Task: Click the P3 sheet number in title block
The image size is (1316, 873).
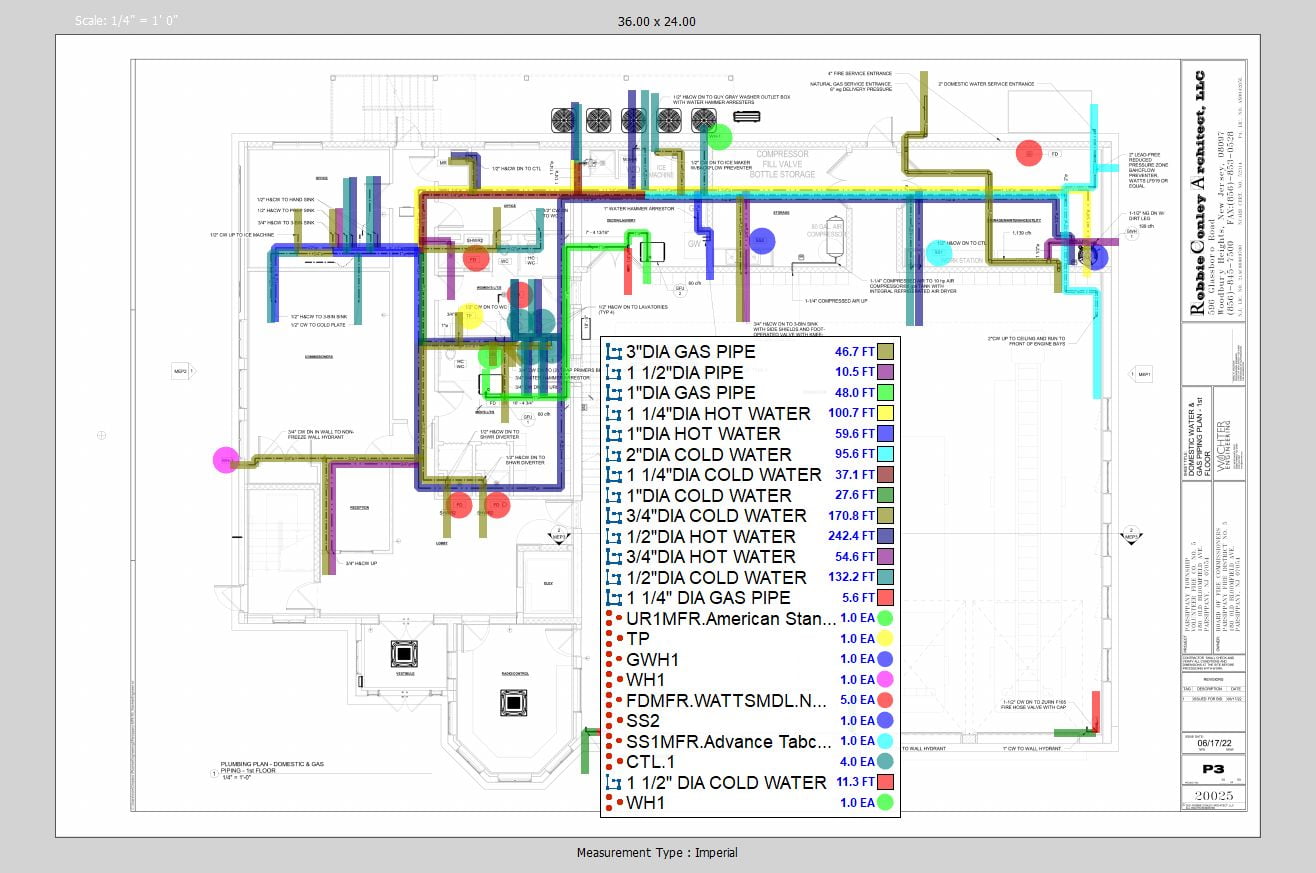Action: pyautogui.click(x=1212, y=769)
